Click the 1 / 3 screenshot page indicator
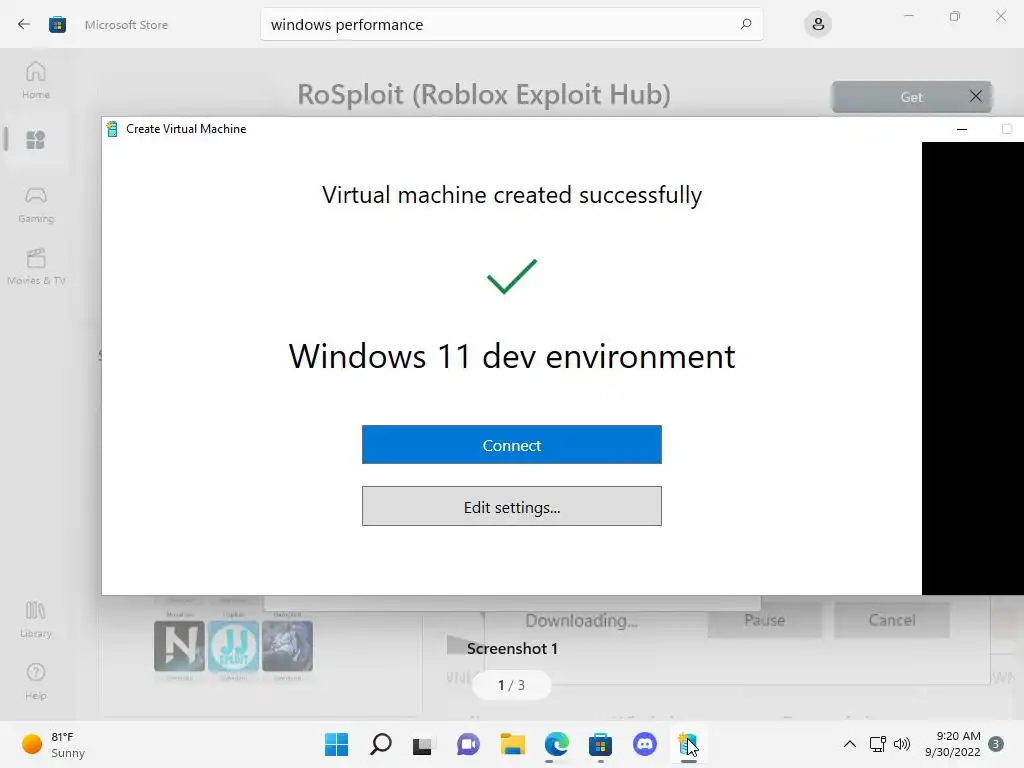1024x768 pixels. [511, 685]
